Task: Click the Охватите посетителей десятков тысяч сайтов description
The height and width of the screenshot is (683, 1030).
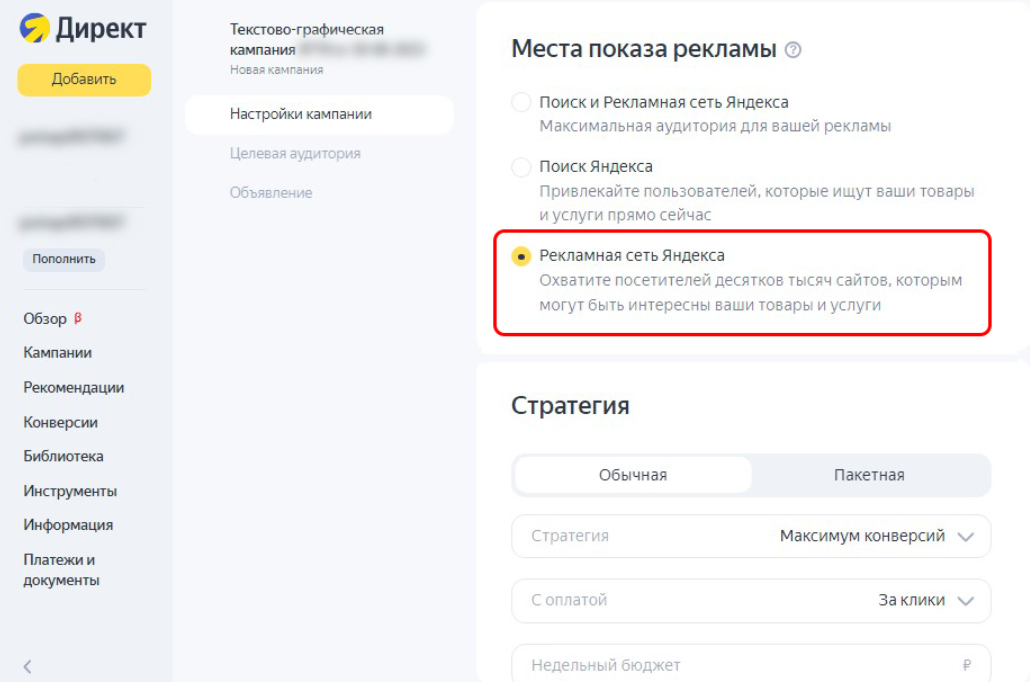Action: (x=750, y=293)
